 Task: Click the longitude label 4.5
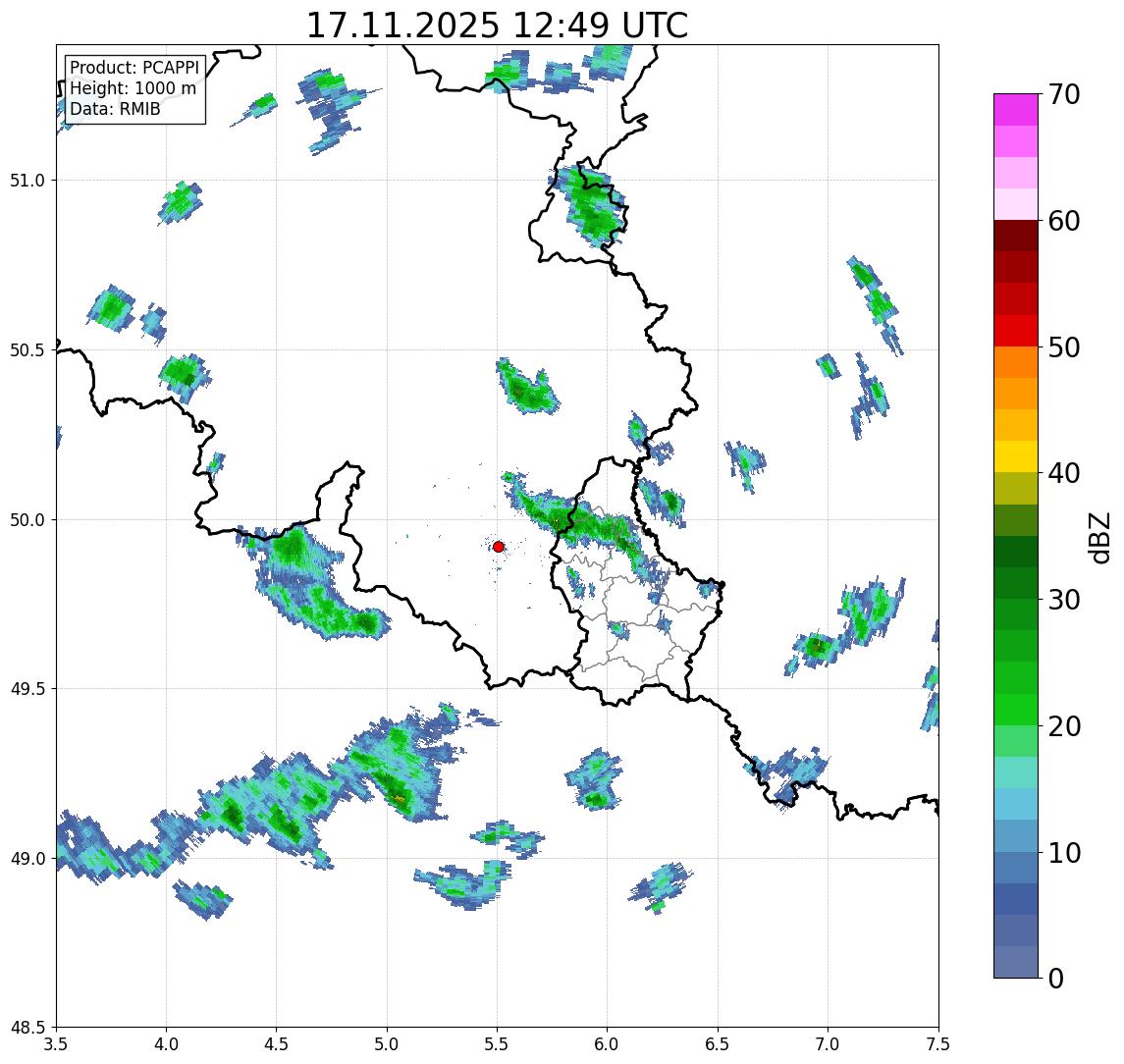(277, 1044)
